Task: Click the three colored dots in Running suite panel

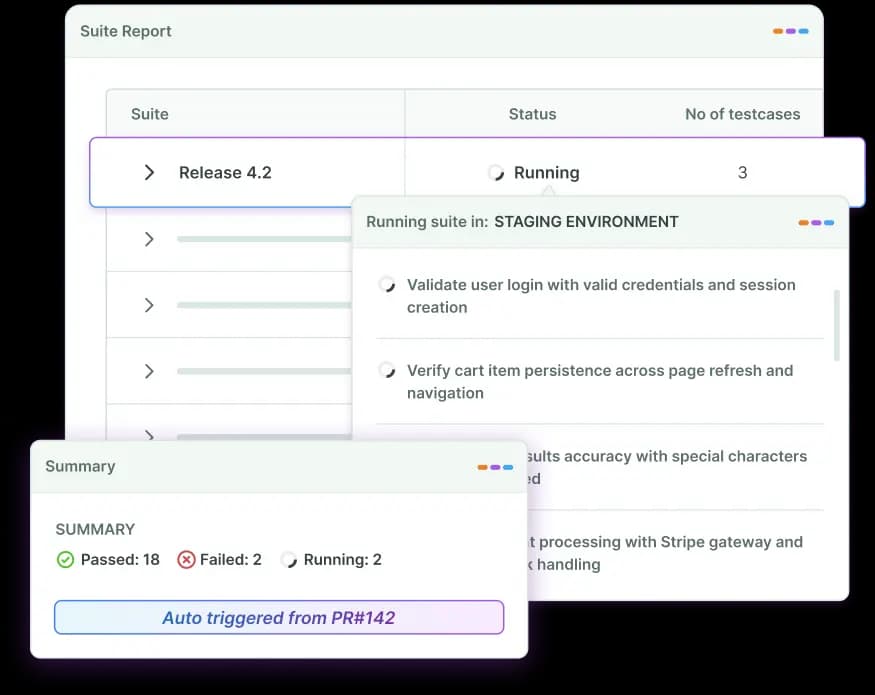Action: click(816, 223)
